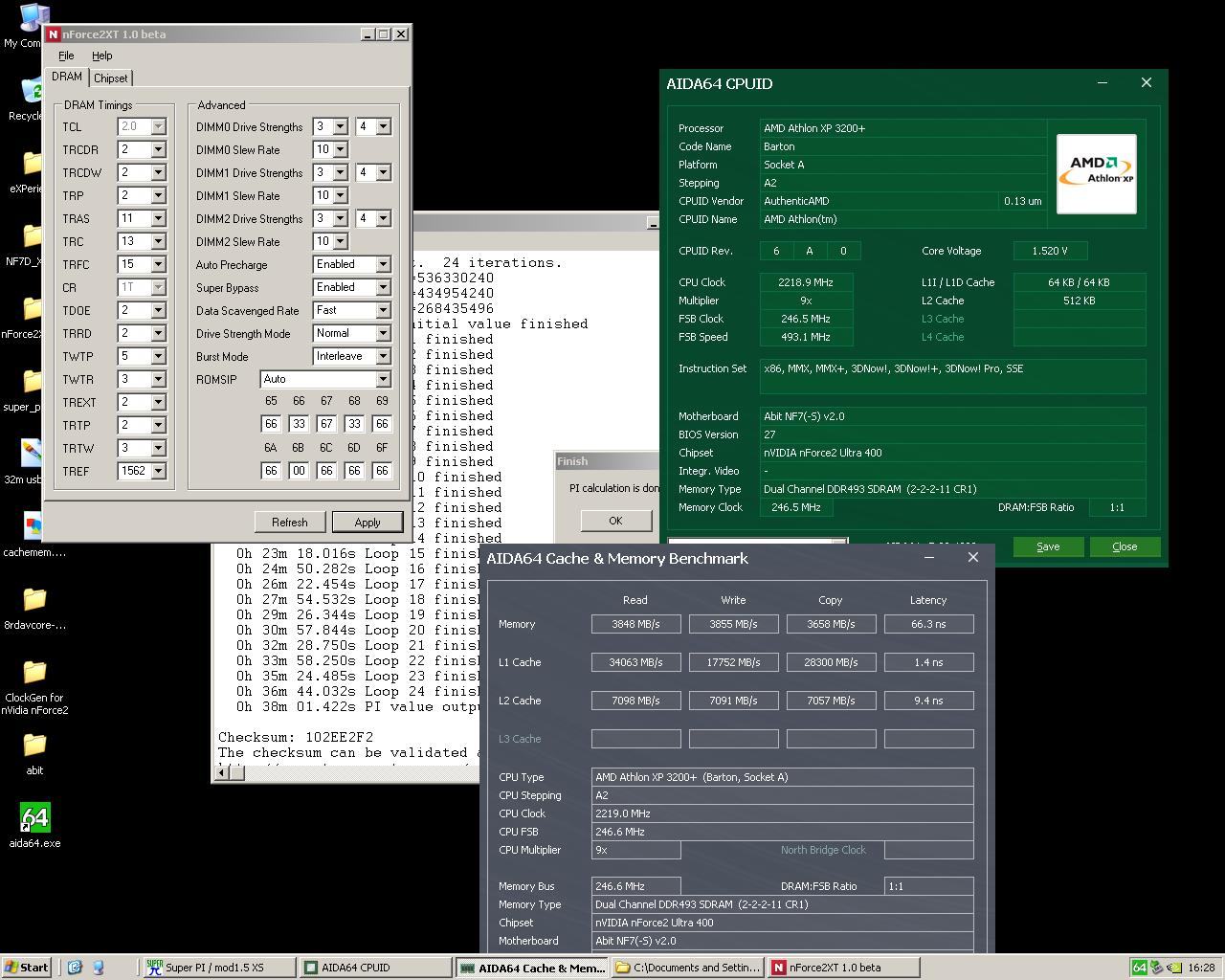Click the CPU Clock 2218.9 MHz value
This screenshot has width=1225, height=980.
[806, 282]
